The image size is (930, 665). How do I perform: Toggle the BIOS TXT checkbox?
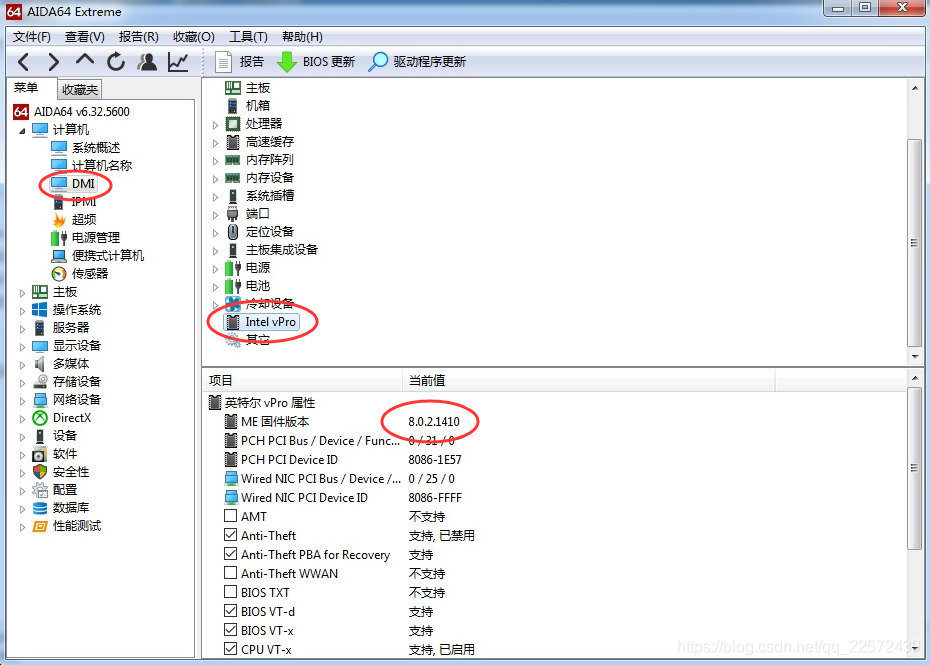[x=231, y=591]
